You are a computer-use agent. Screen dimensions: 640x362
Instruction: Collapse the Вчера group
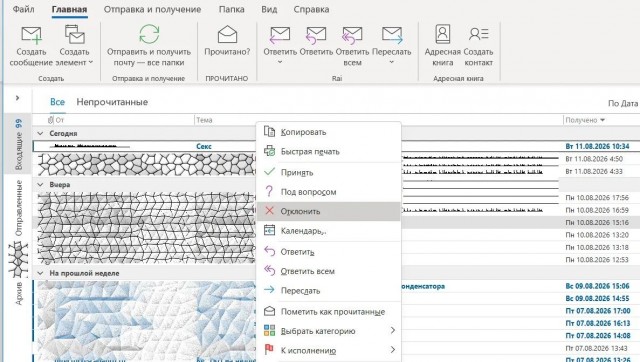coord(40,184)
